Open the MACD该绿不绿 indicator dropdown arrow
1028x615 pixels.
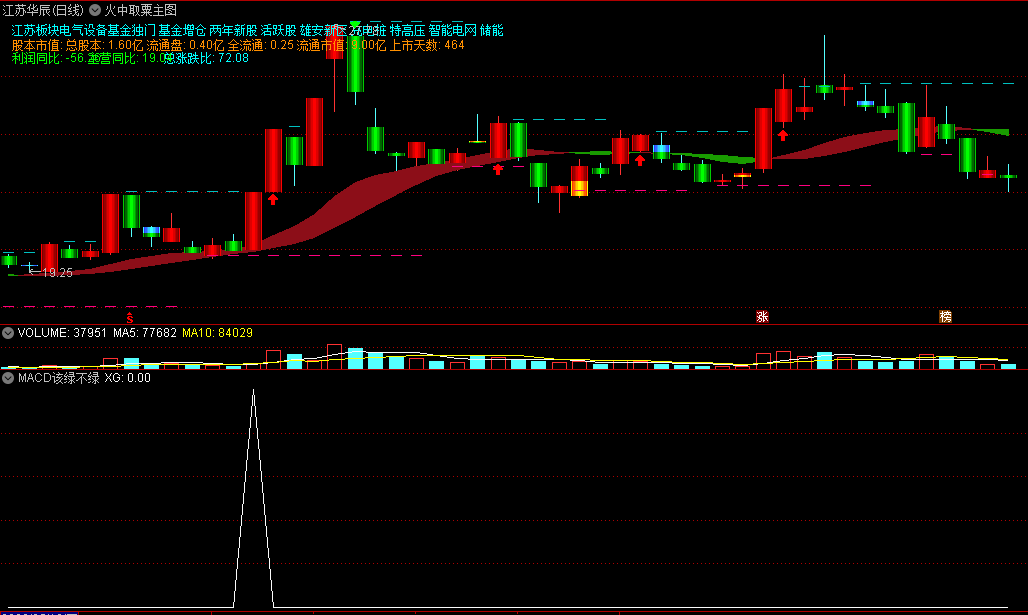click(8, 378)
